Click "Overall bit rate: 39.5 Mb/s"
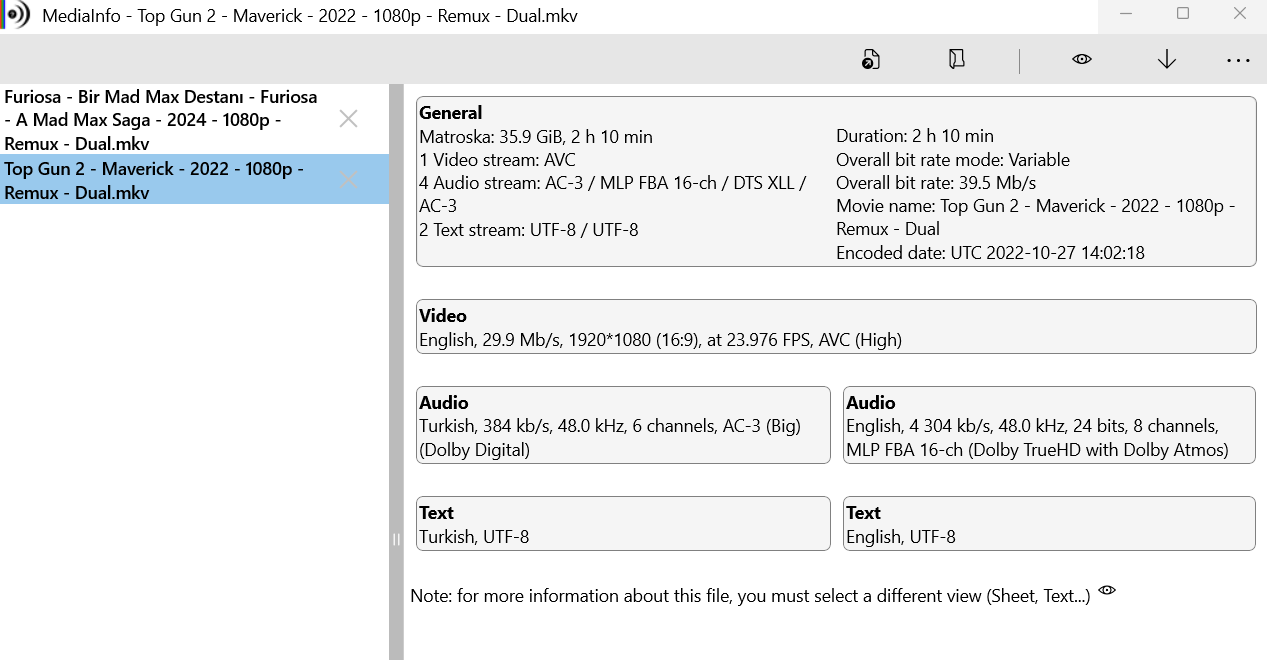The image size is (1267, 660). pyautogui.click(x=936, y=183)
